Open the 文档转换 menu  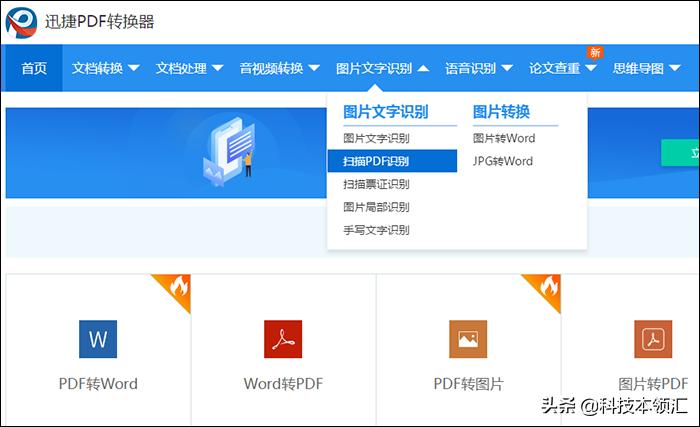tap(97, 68)
